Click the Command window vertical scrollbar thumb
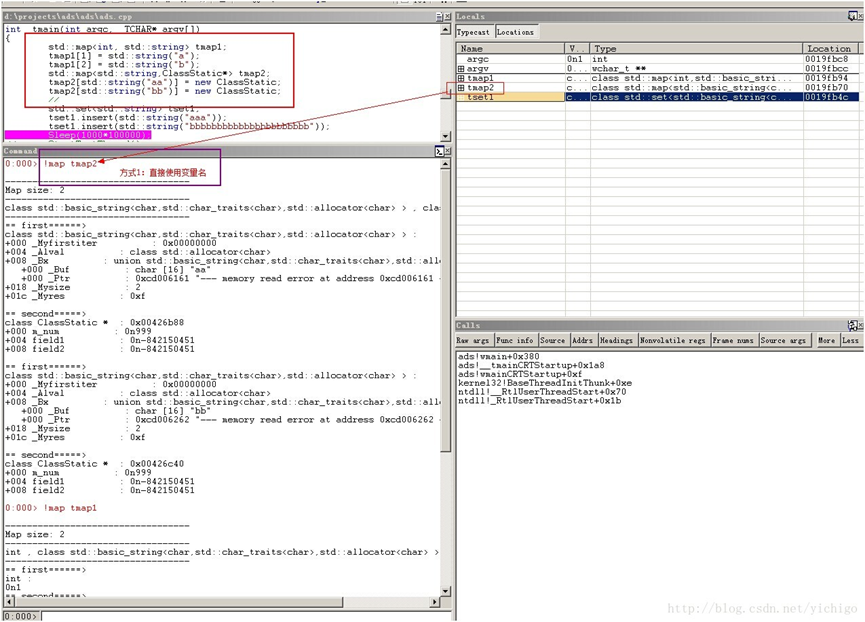 coord(446,310)
